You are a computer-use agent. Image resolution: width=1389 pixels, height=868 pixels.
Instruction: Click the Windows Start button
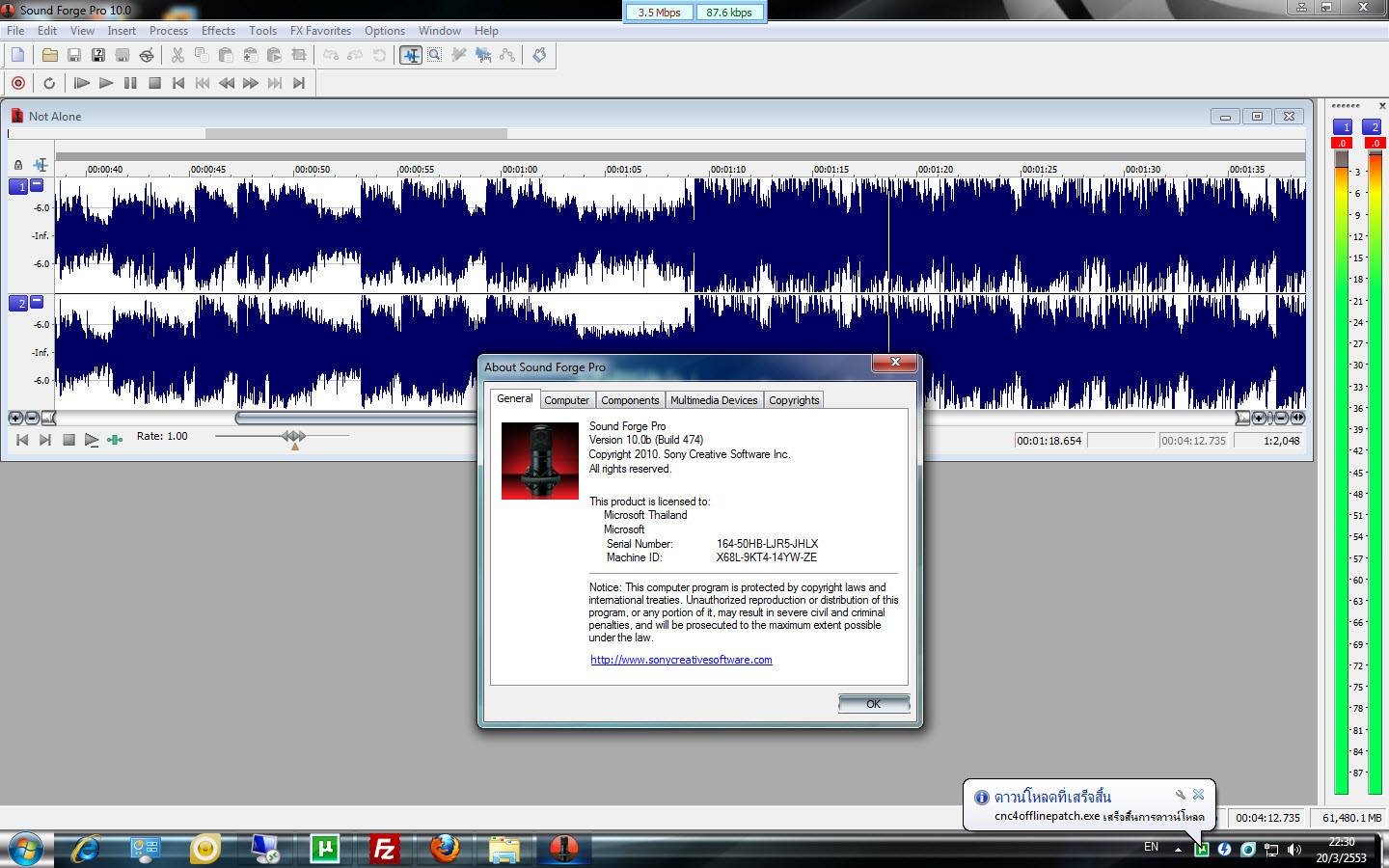click(25, 849)
